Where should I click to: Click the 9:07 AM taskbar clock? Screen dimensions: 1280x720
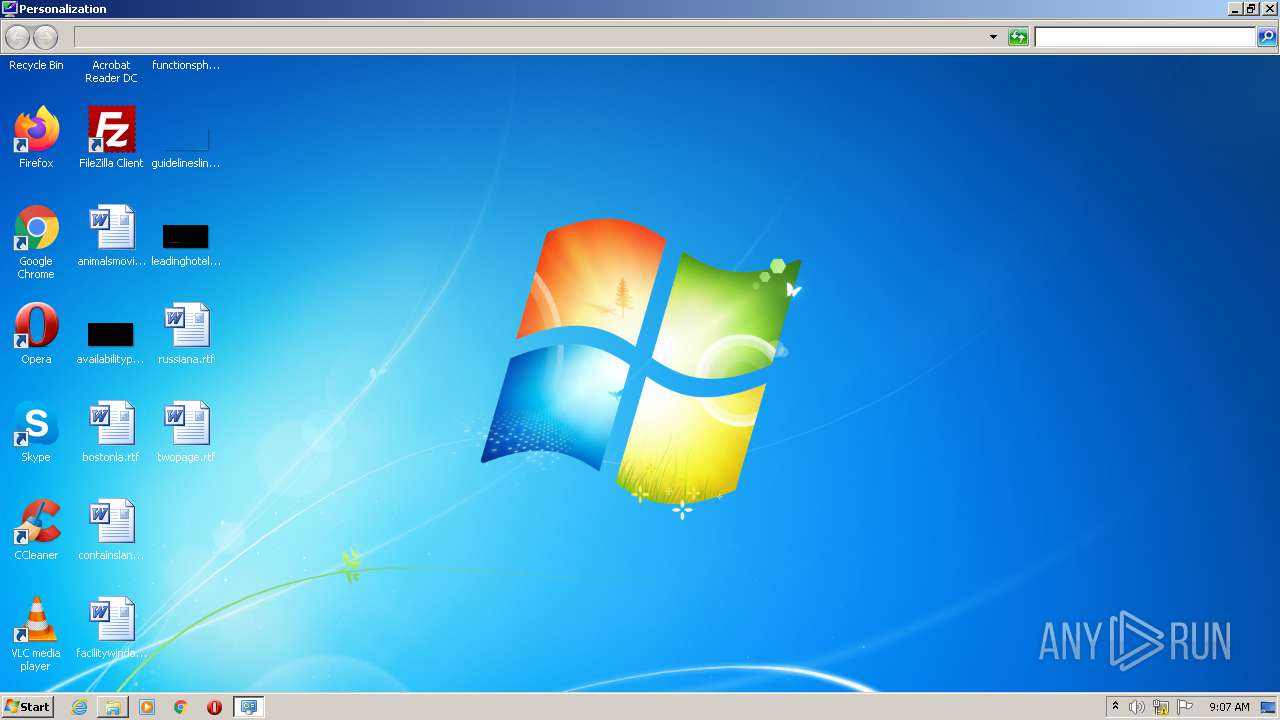tap(1229, 707)
